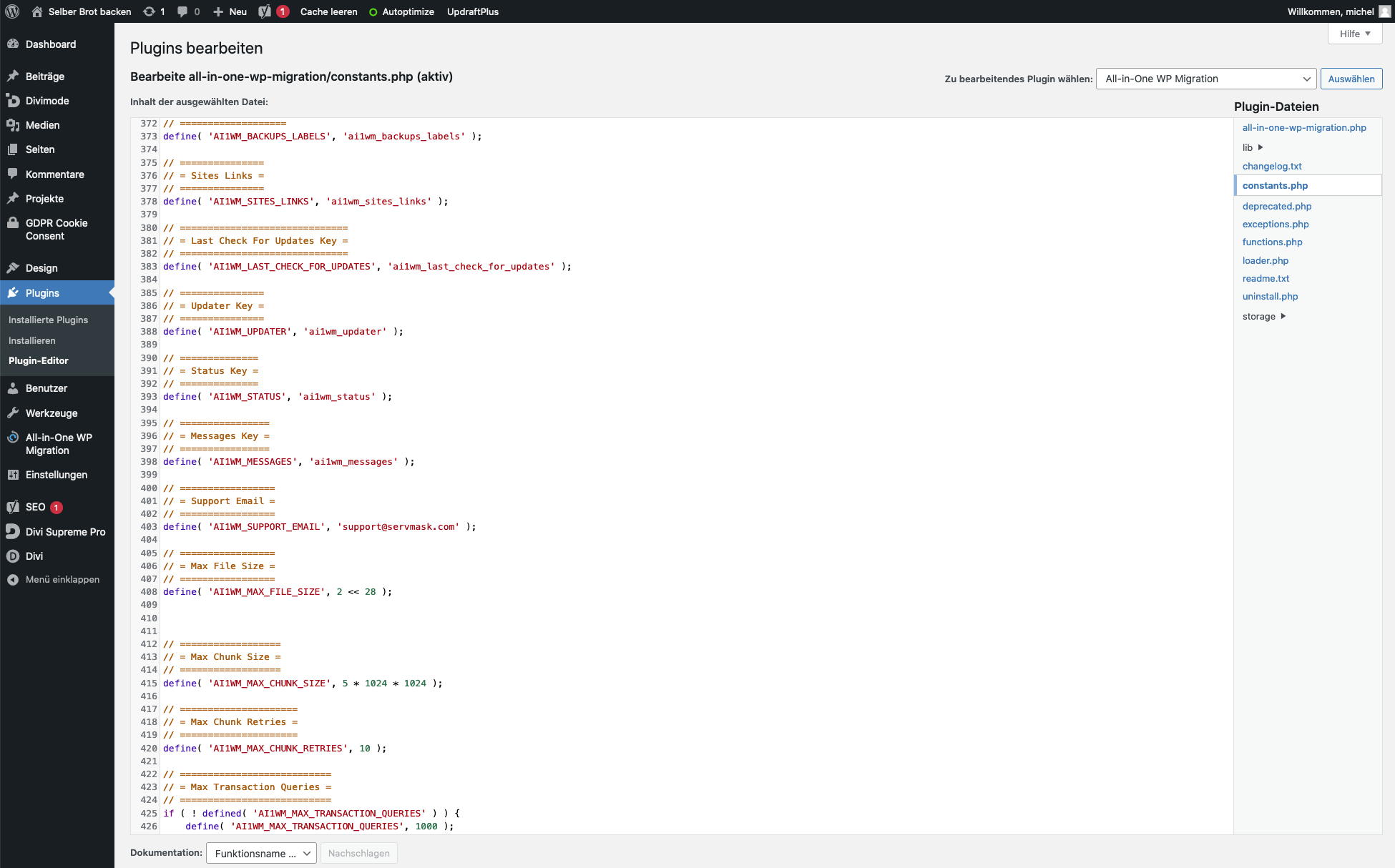Click the Divi Supreme Pro icon

point(13,531)
